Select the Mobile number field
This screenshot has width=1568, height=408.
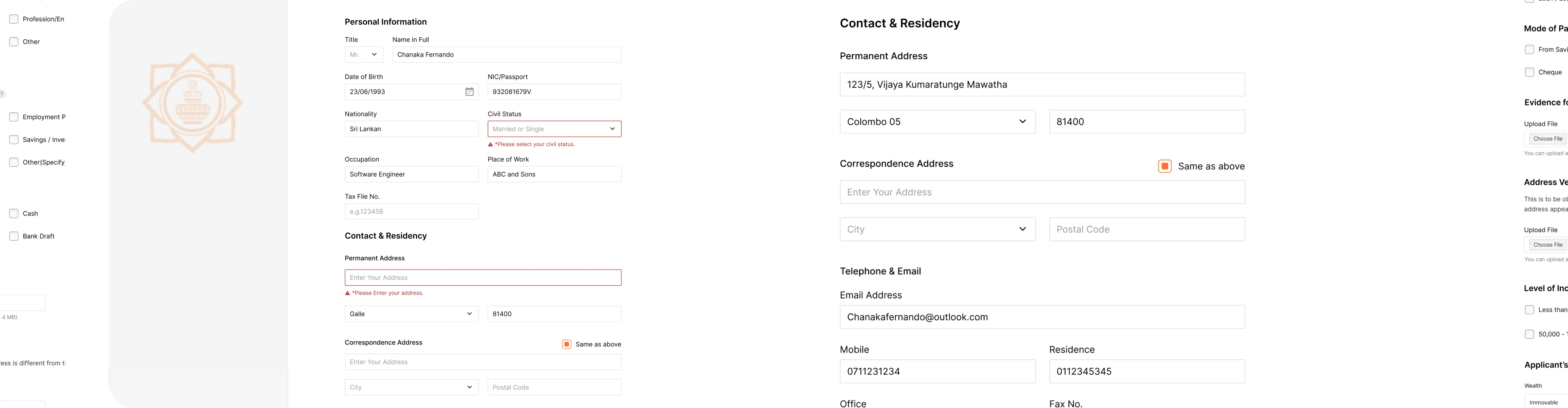click(938, 371)
